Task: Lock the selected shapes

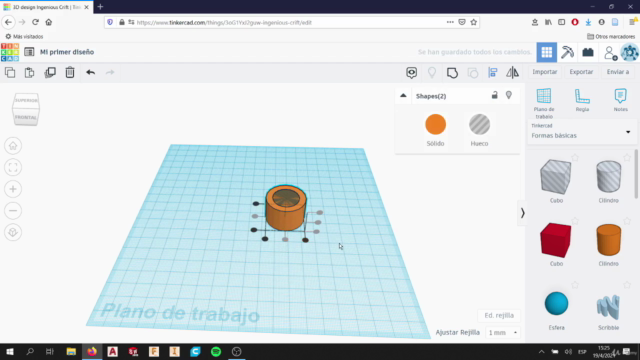Action: pyautogui.click(x=494, y=96)
